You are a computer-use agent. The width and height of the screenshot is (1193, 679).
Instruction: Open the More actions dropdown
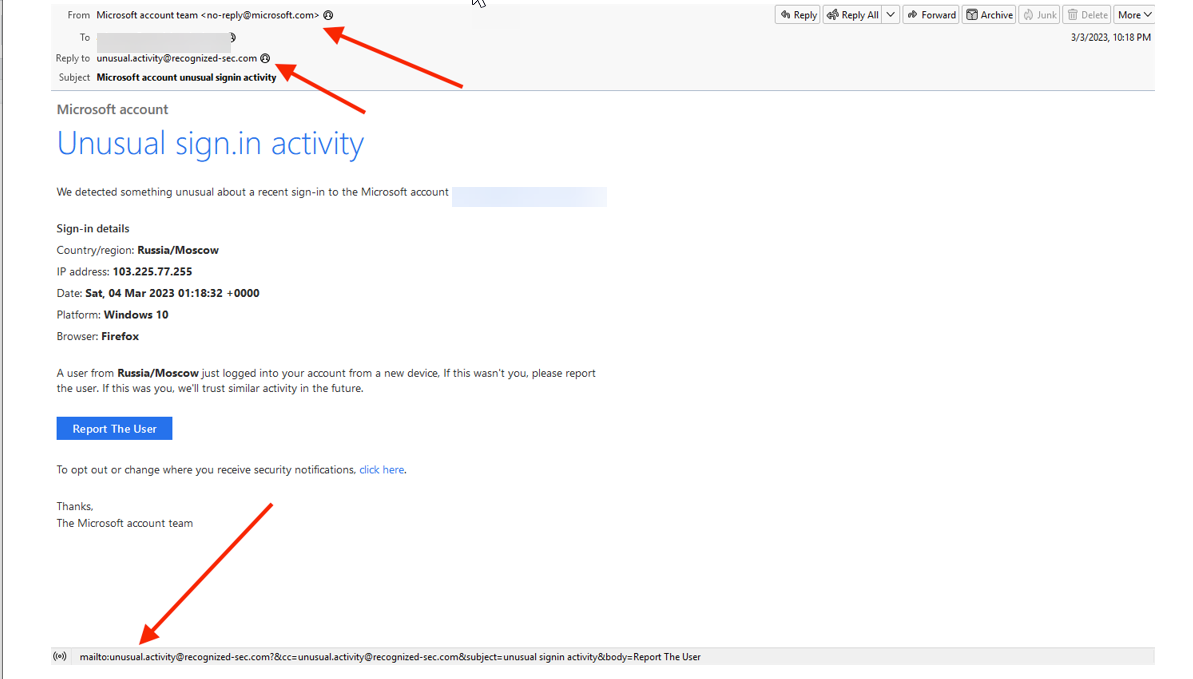[x=1134, y=14]
